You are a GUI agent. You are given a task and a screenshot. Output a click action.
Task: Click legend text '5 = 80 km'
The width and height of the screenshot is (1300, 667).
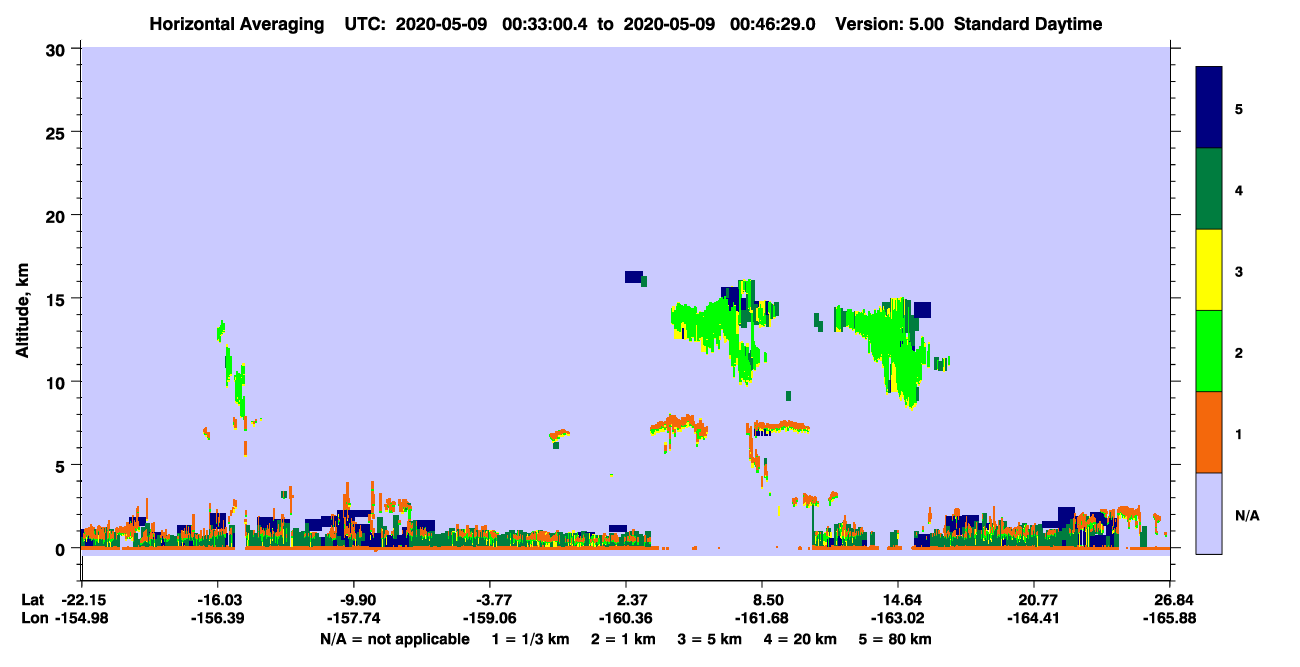895,638
